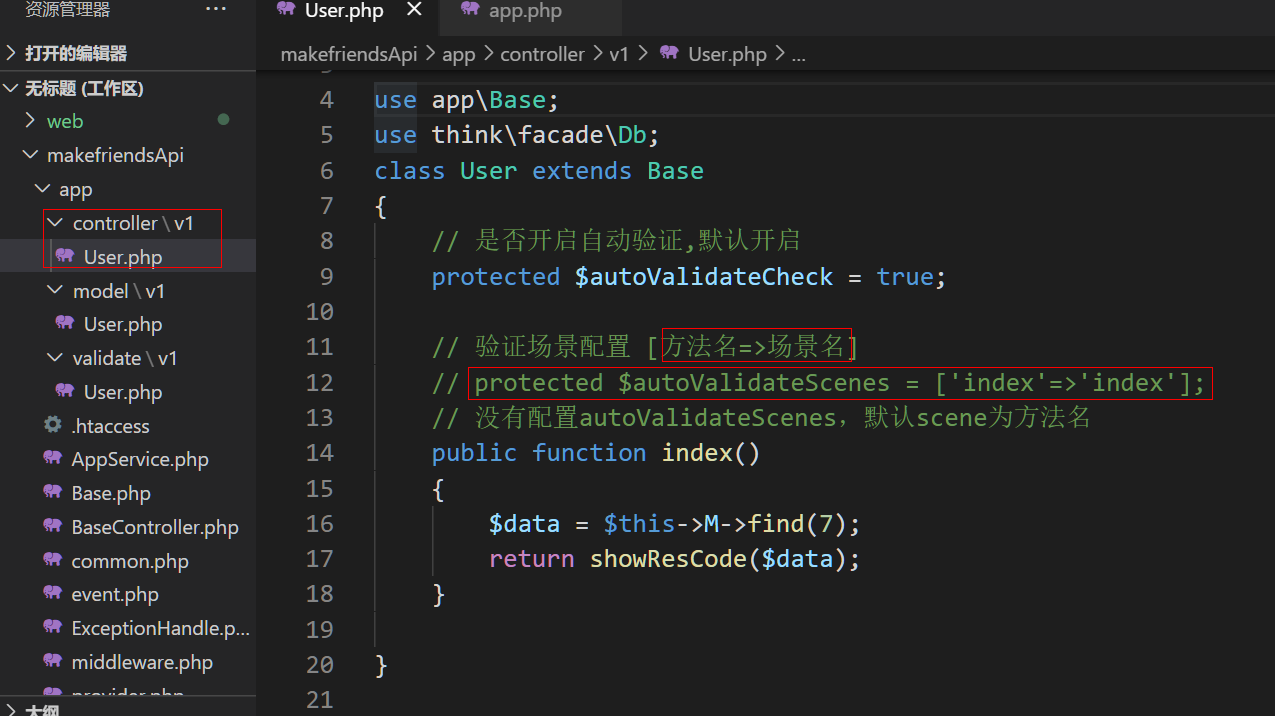Click the .htaccess gear file icon
The width and height of the screenshot is (1275, 716).
point(53,425)
